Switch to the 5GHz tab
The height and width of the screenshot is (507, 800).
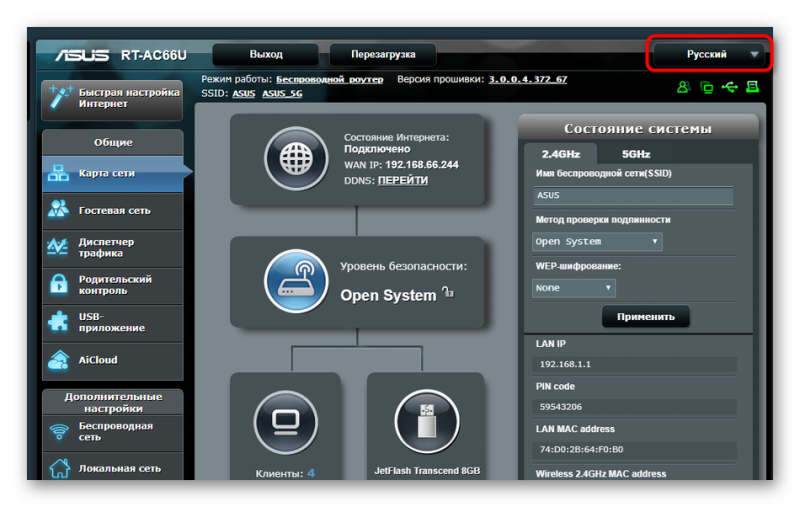(x=636, y=154)
